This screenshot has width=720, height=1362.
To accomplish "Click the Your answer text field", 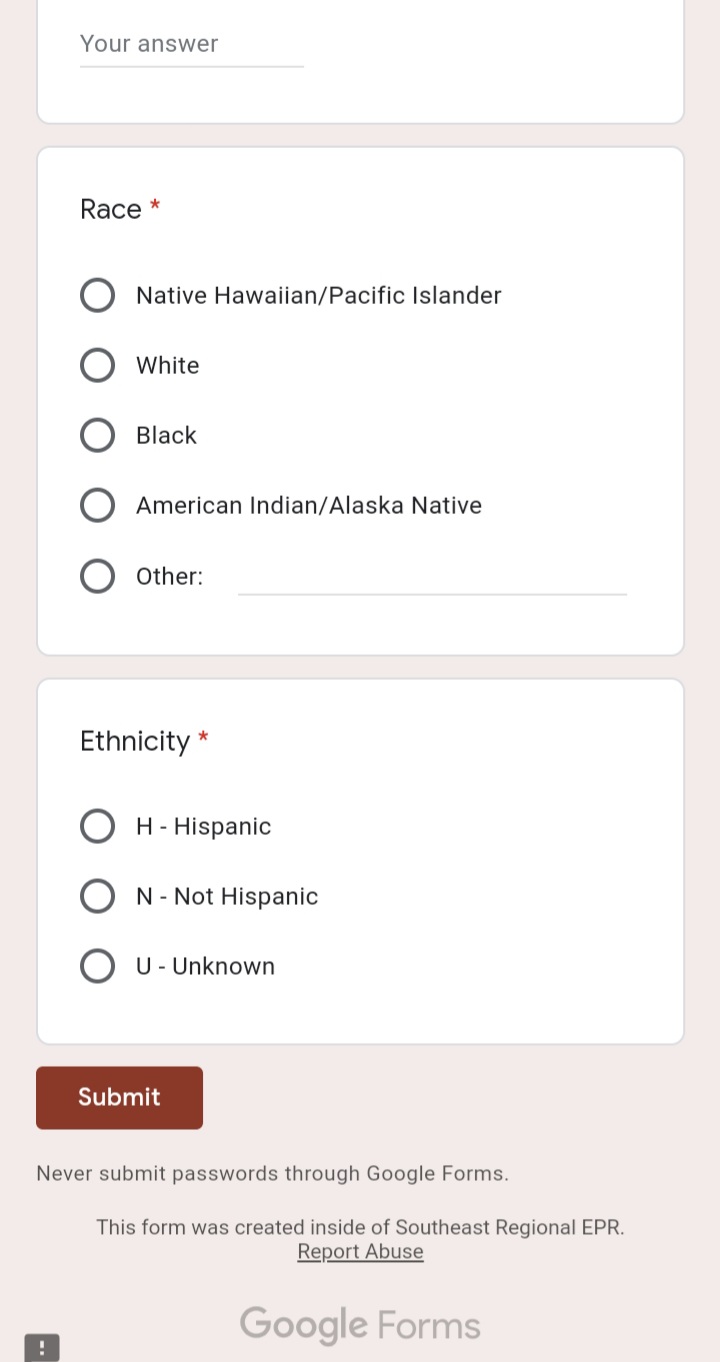I will point(190,44).
